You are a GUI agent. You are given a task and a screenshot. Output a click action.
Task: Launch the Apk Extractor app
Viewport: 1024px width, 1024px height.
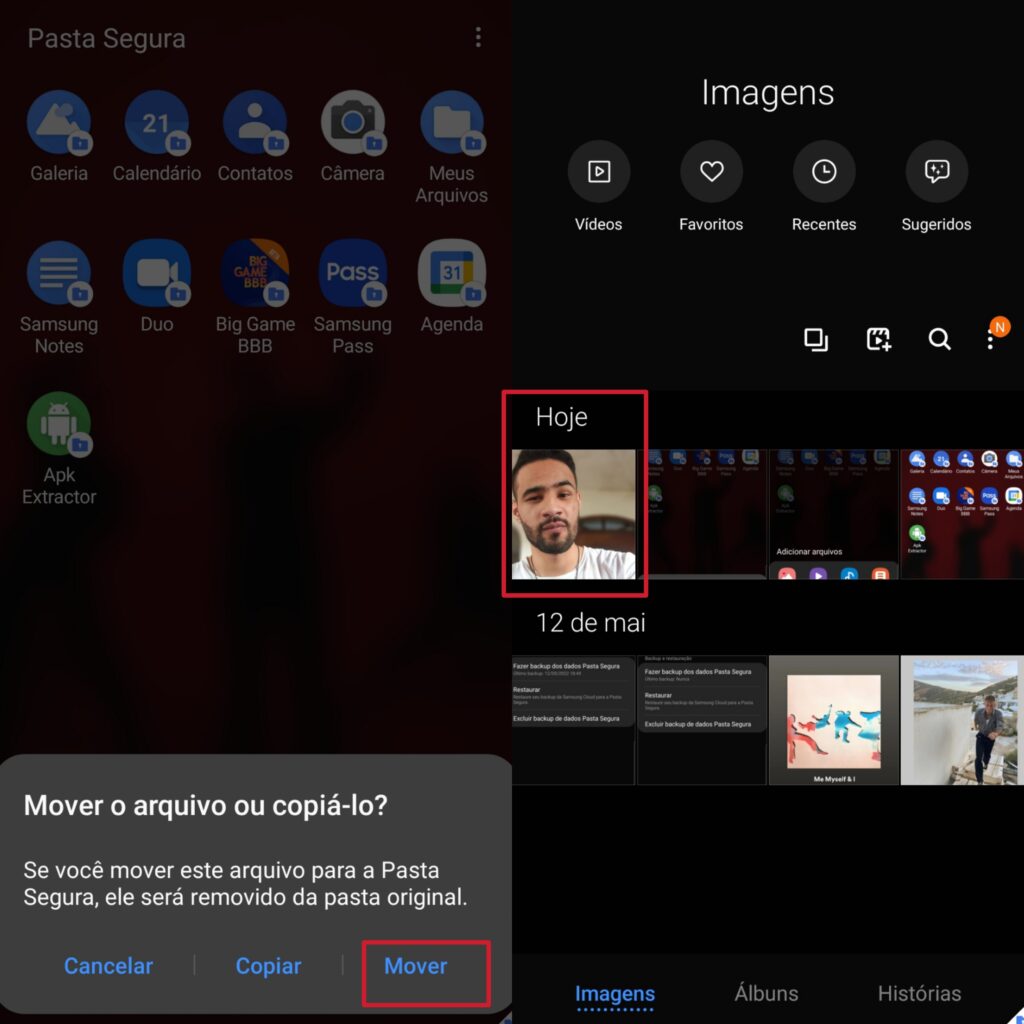click(58, 424)
